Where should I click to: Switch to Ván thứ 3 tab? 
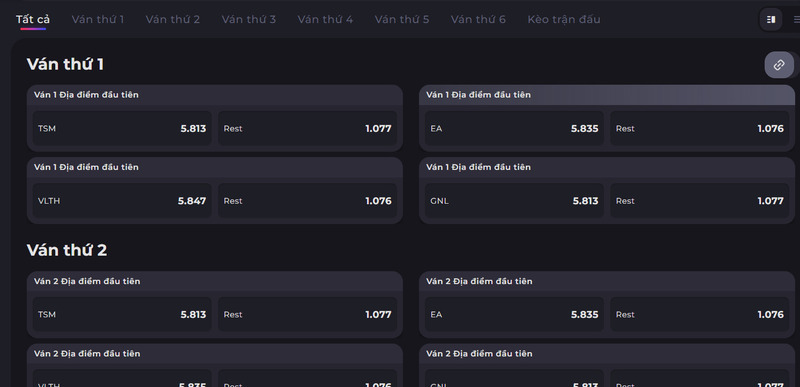click(248, 19)
